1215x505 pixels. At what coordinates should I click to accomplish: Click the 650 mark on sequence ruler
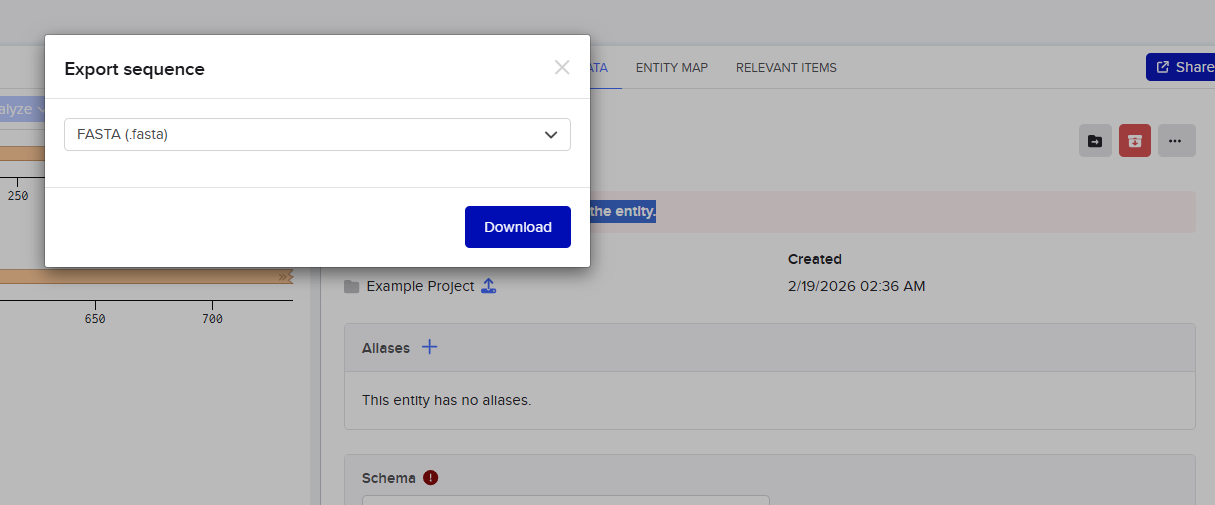(95, 319)
